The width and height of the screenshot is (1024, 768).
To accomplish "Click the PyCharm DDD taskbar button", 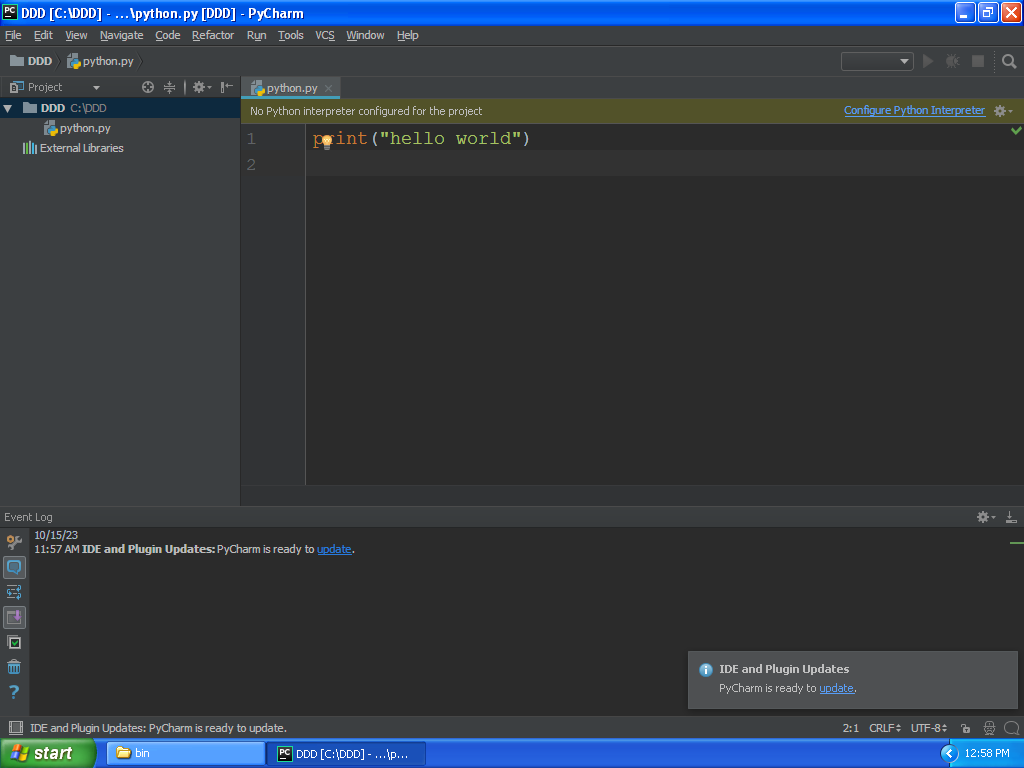I will pos(346,754).
